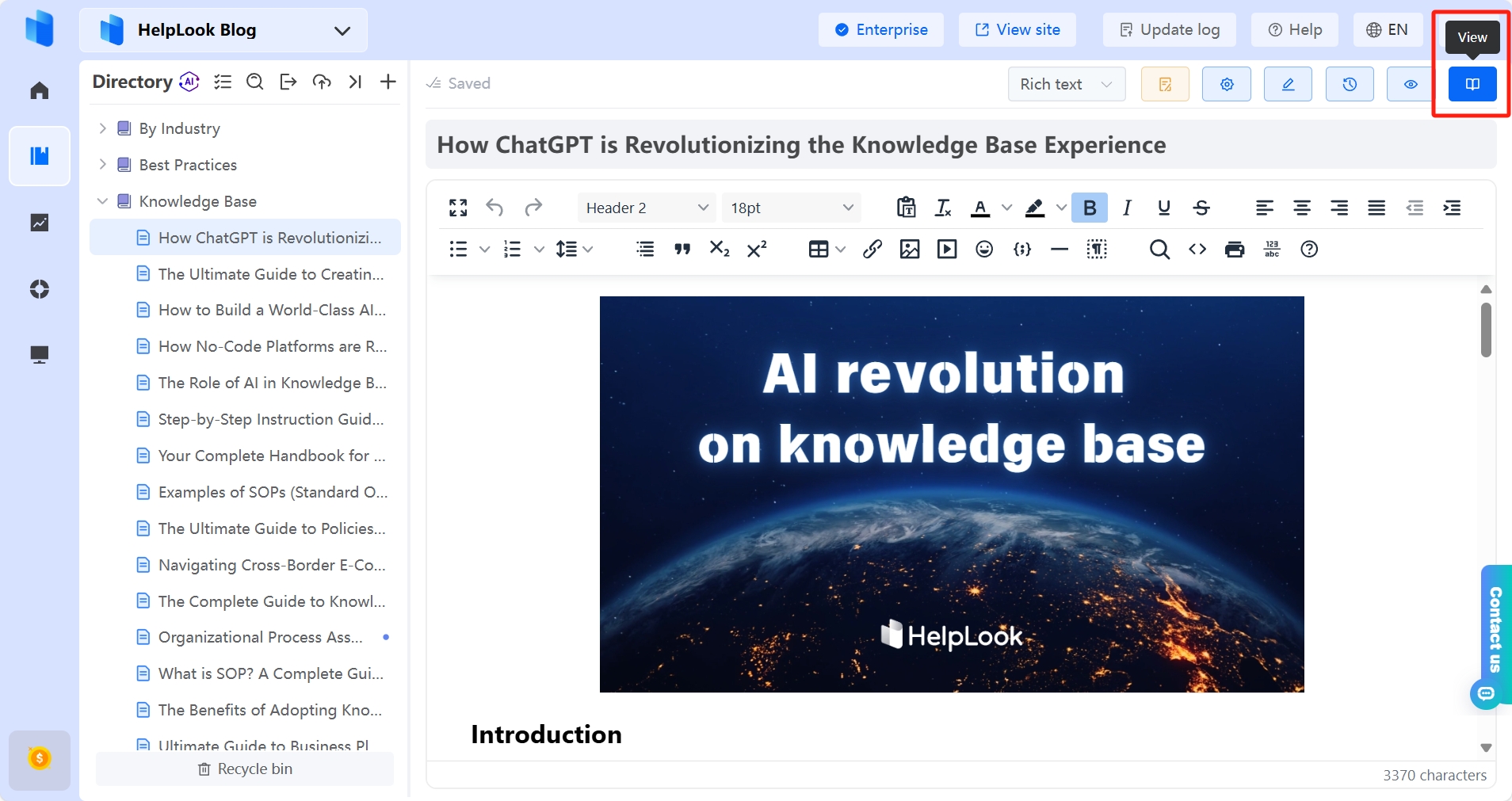Open the HelpLook Blog site dropdown
1512x801 pixels.
[223, 30]
